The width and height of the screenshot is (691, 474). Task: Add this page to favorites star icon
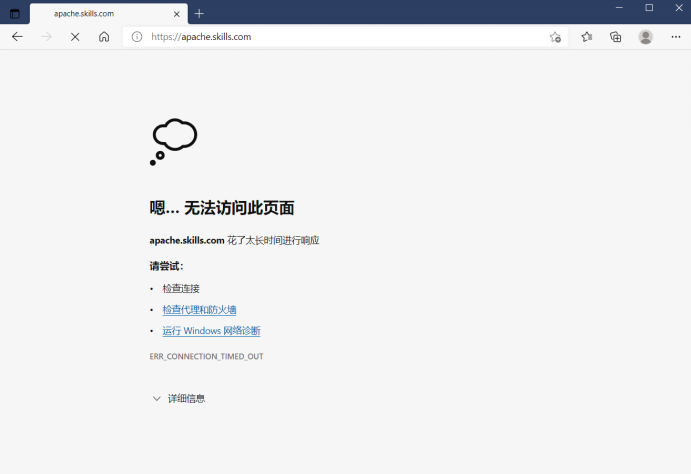tap(555, 37)
